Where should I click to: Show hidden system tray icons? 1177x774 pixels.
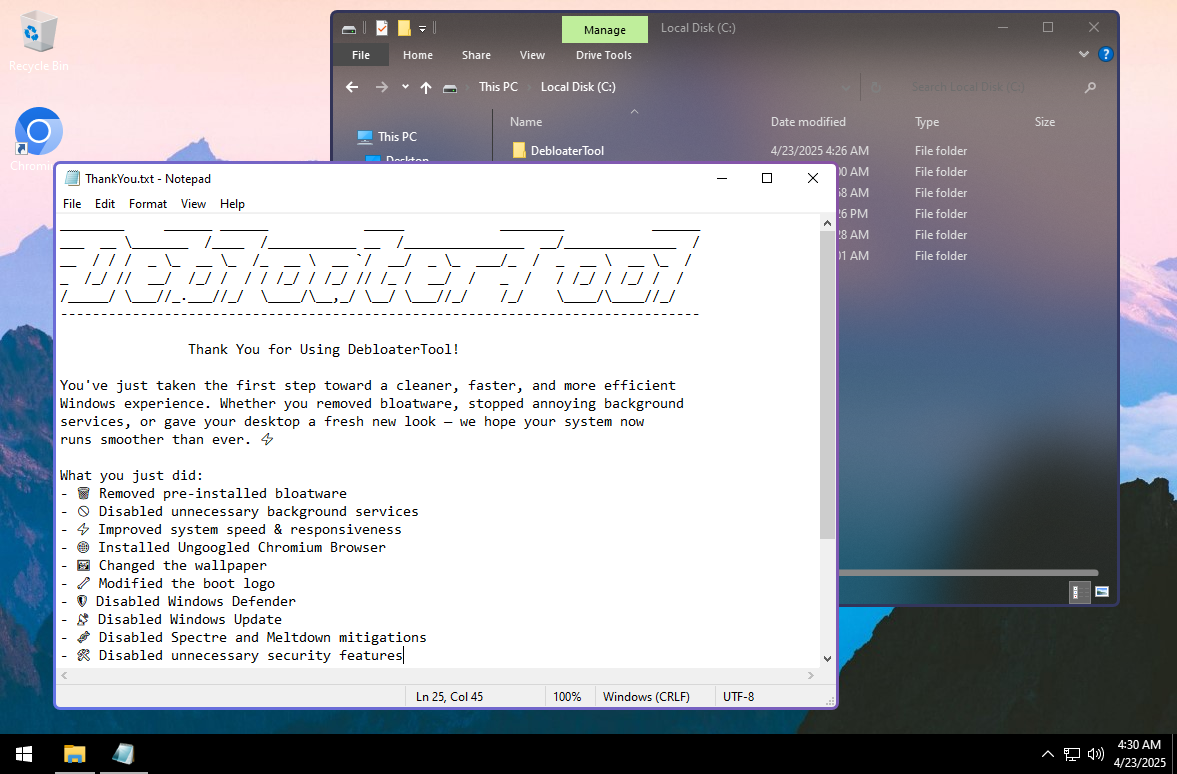click(x=1048, y=754)
